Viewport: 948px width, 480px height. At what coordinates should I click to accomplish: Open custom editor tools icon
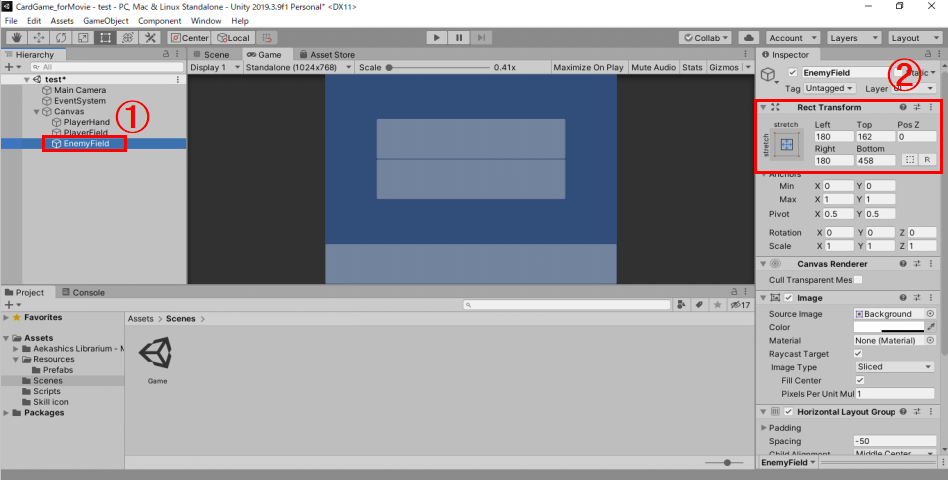tap(150, 37)
